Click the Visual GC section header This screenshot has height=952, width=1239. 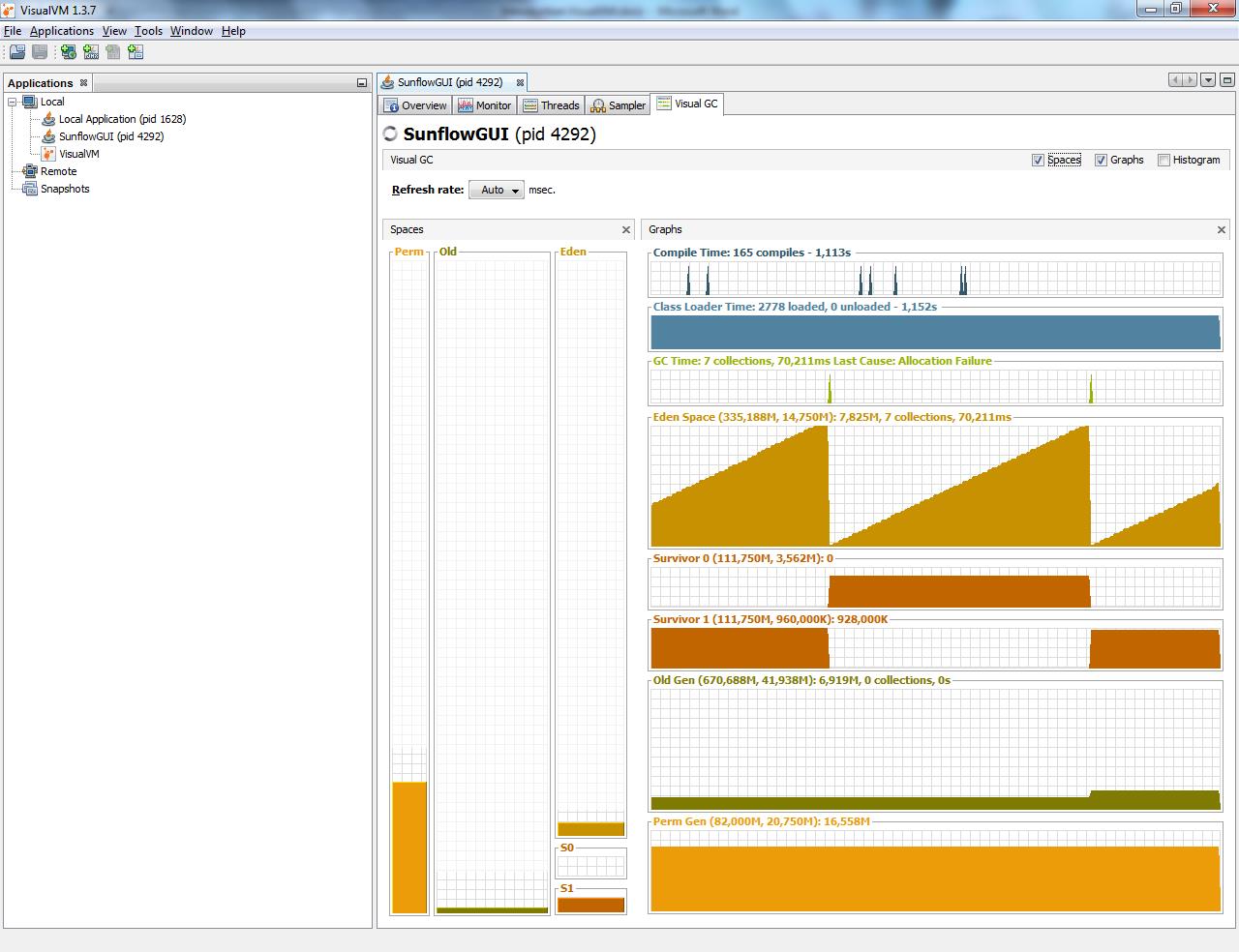pos(411,160)
